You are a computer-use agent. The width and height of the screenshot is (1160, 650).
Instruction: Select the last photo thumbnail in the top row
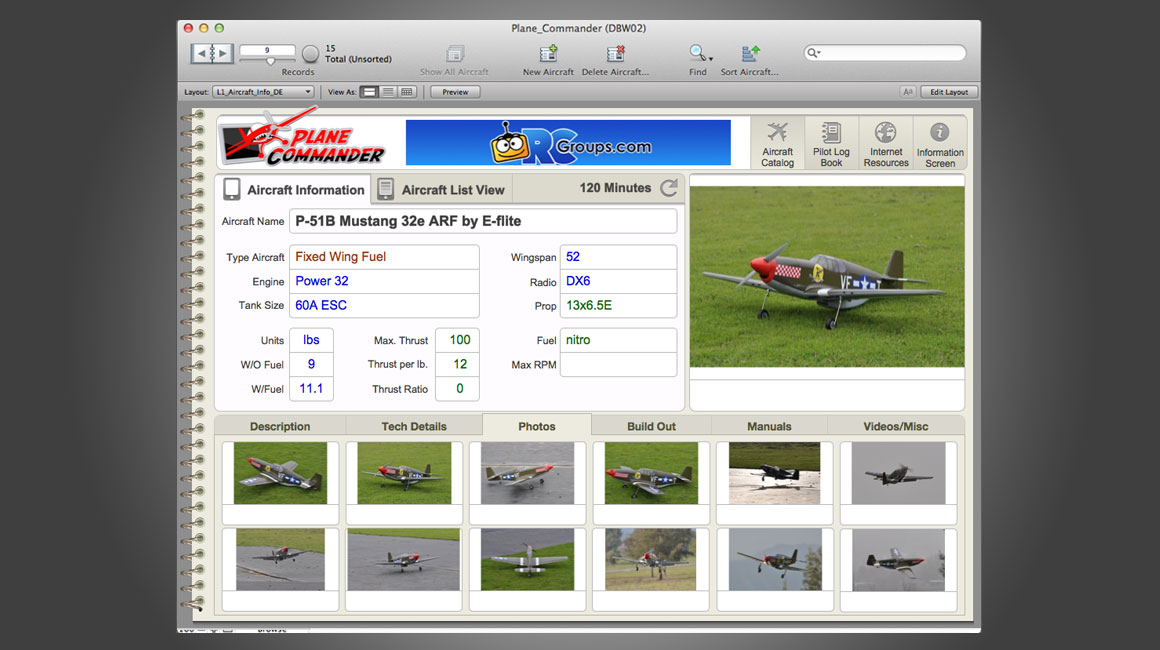click(898, 473)
